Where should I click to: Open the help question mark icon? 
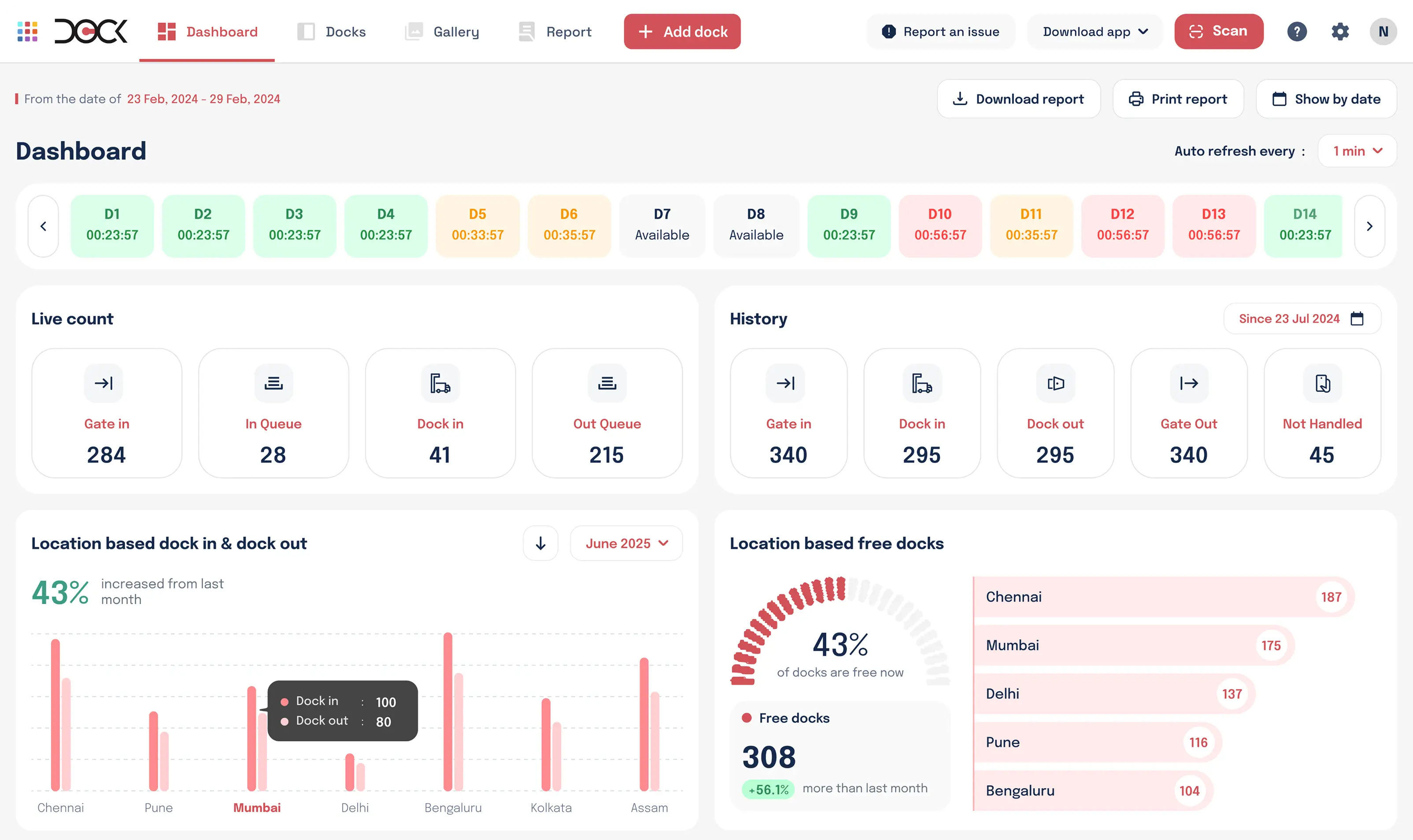click(1296, 32)
